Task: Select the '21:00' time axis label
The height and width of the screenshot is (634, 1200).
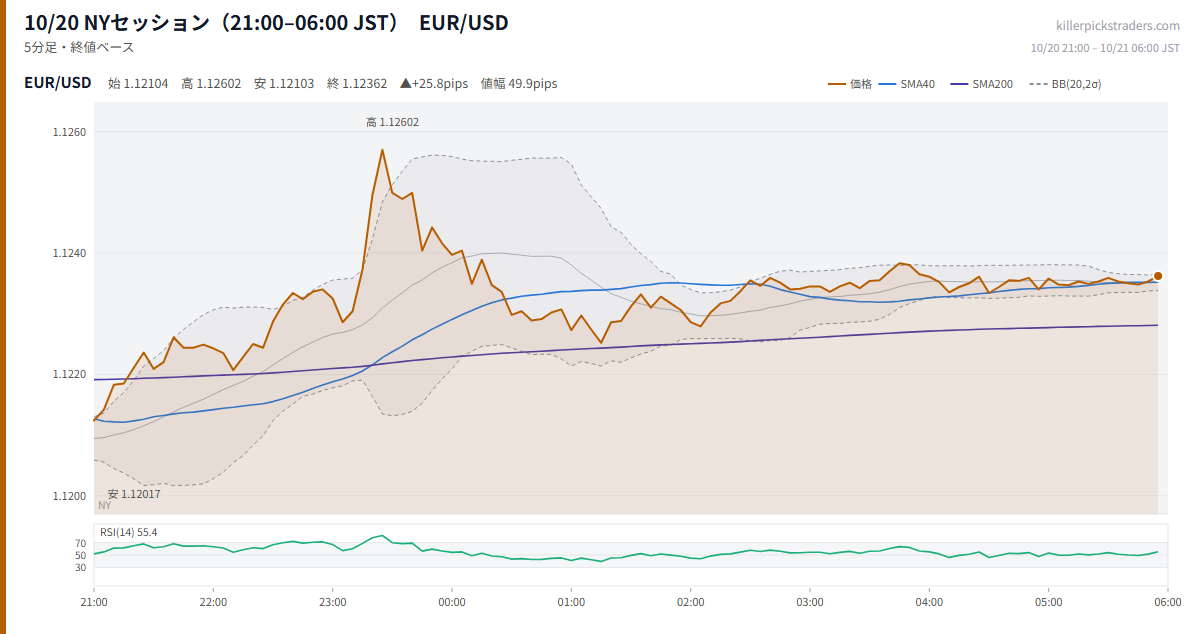Action: point(94,602)
